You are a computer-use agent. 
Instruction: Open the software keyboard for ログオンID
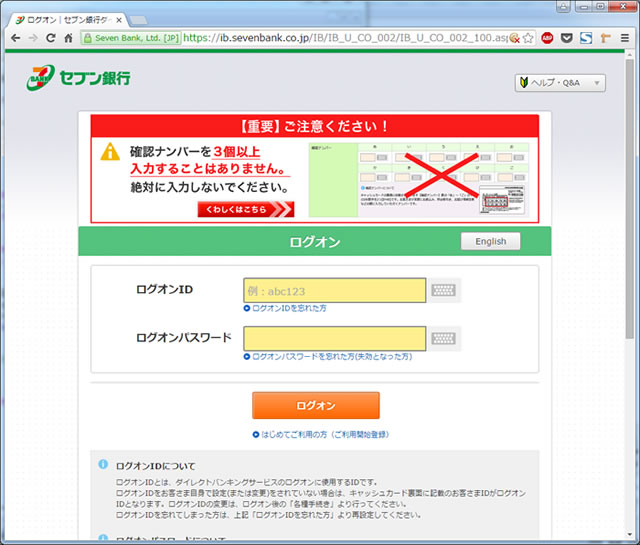pos(444,290)
